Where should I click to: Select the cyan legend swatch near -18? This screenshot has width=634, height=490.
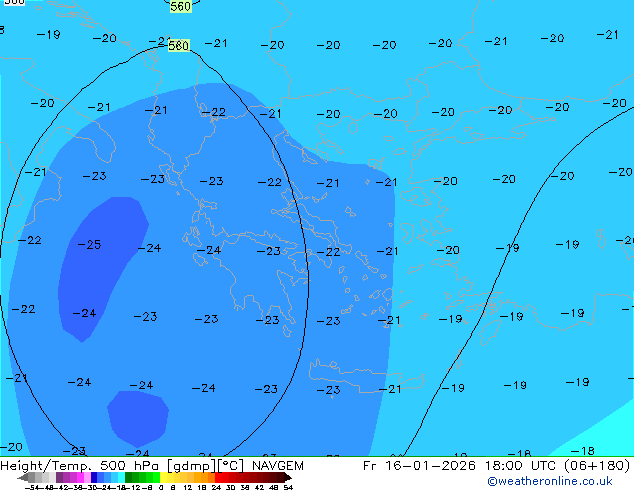[x=121, y=477]
